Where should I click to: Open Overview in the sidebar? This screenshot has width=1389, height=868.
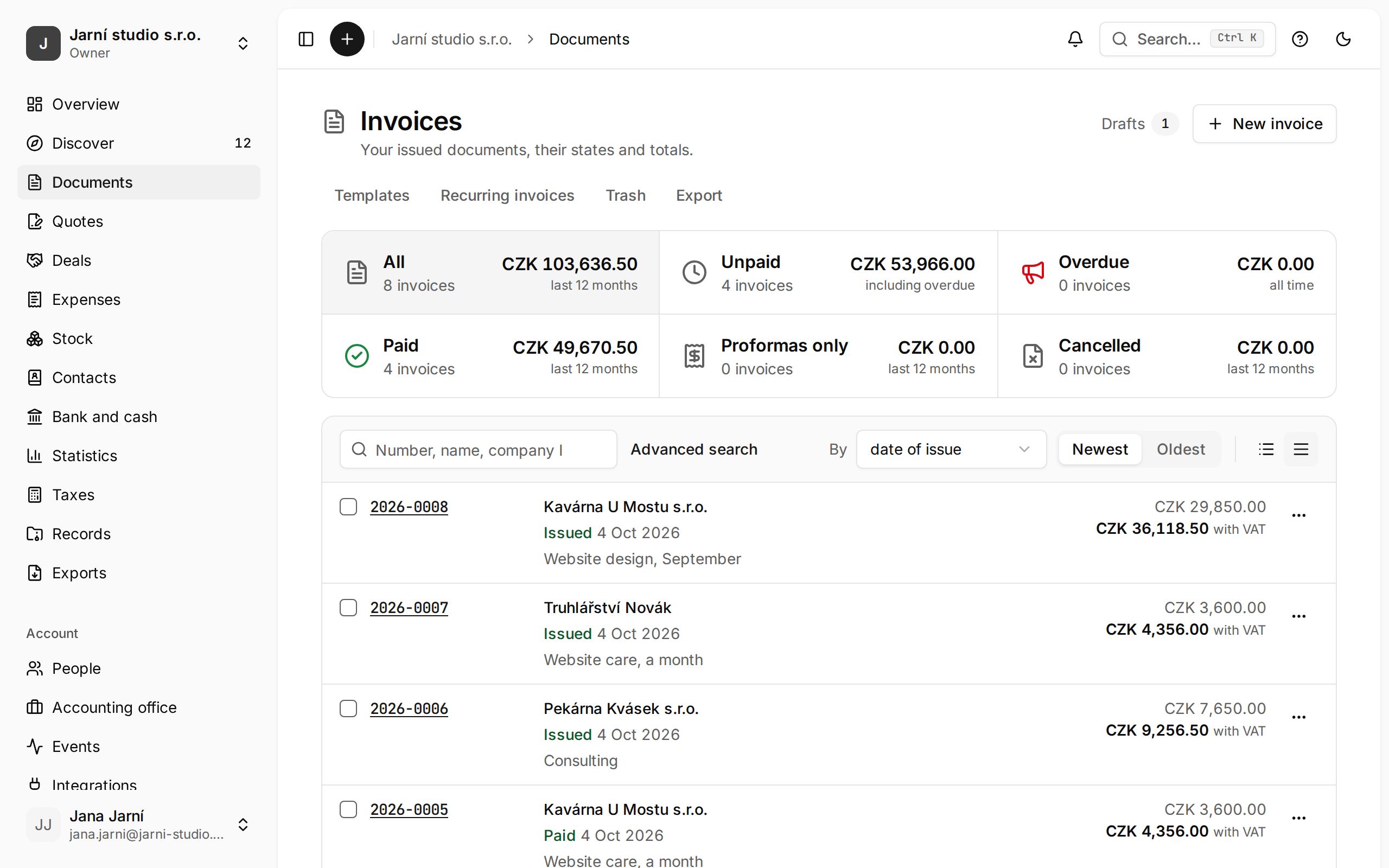[x=139, y=105]
